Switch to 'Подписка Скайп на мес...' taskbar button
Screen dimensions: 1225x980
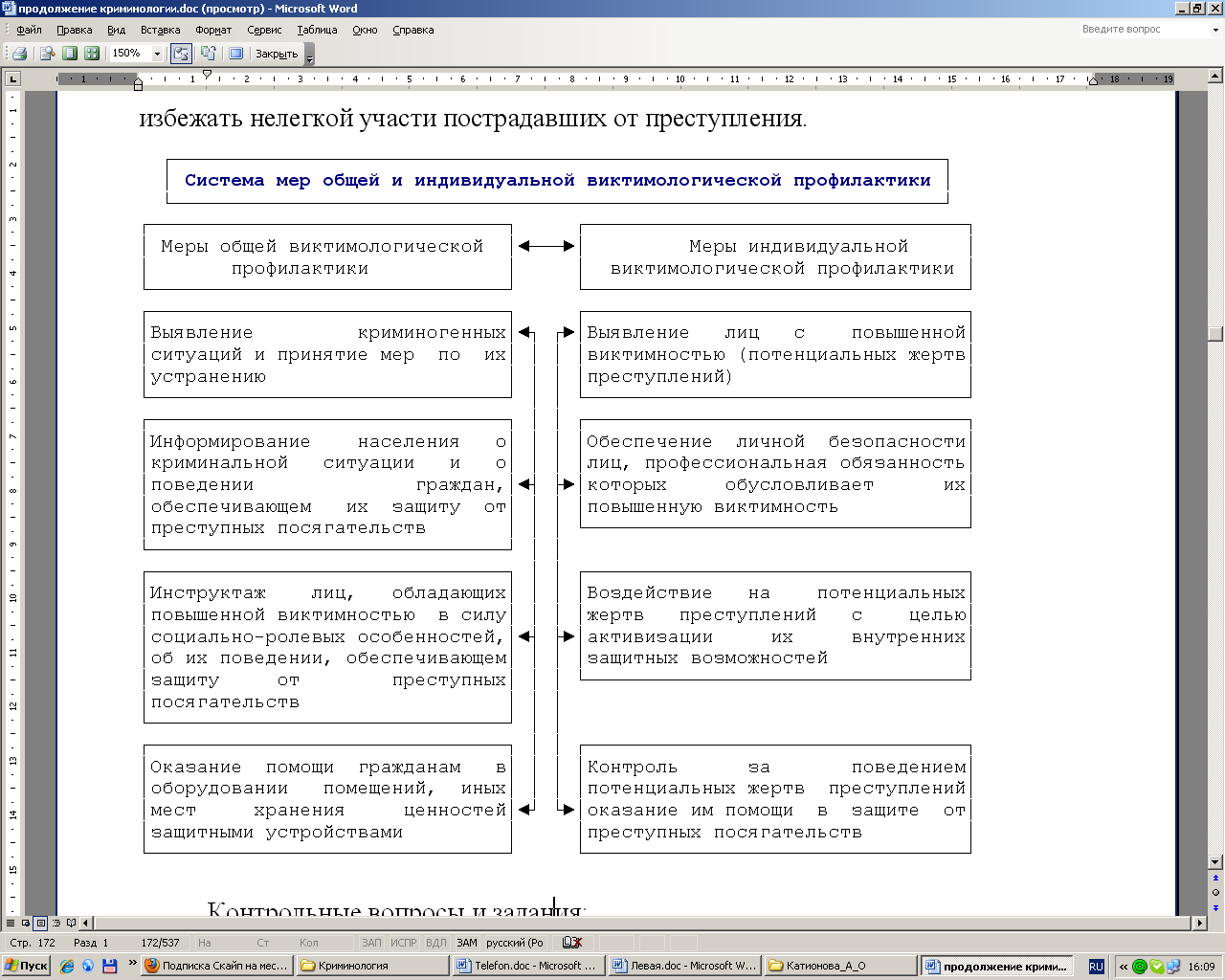point(217,967)
